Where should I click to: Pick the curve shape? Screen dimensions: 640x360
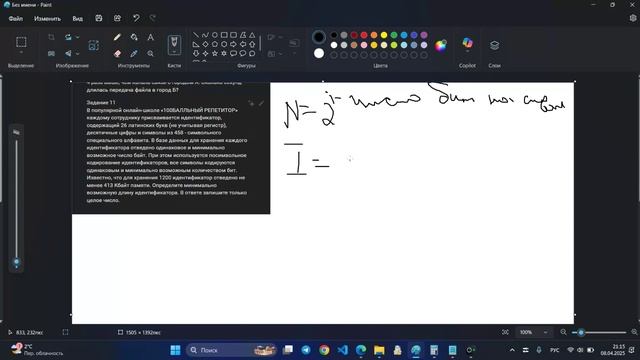(x=205, y=35)
